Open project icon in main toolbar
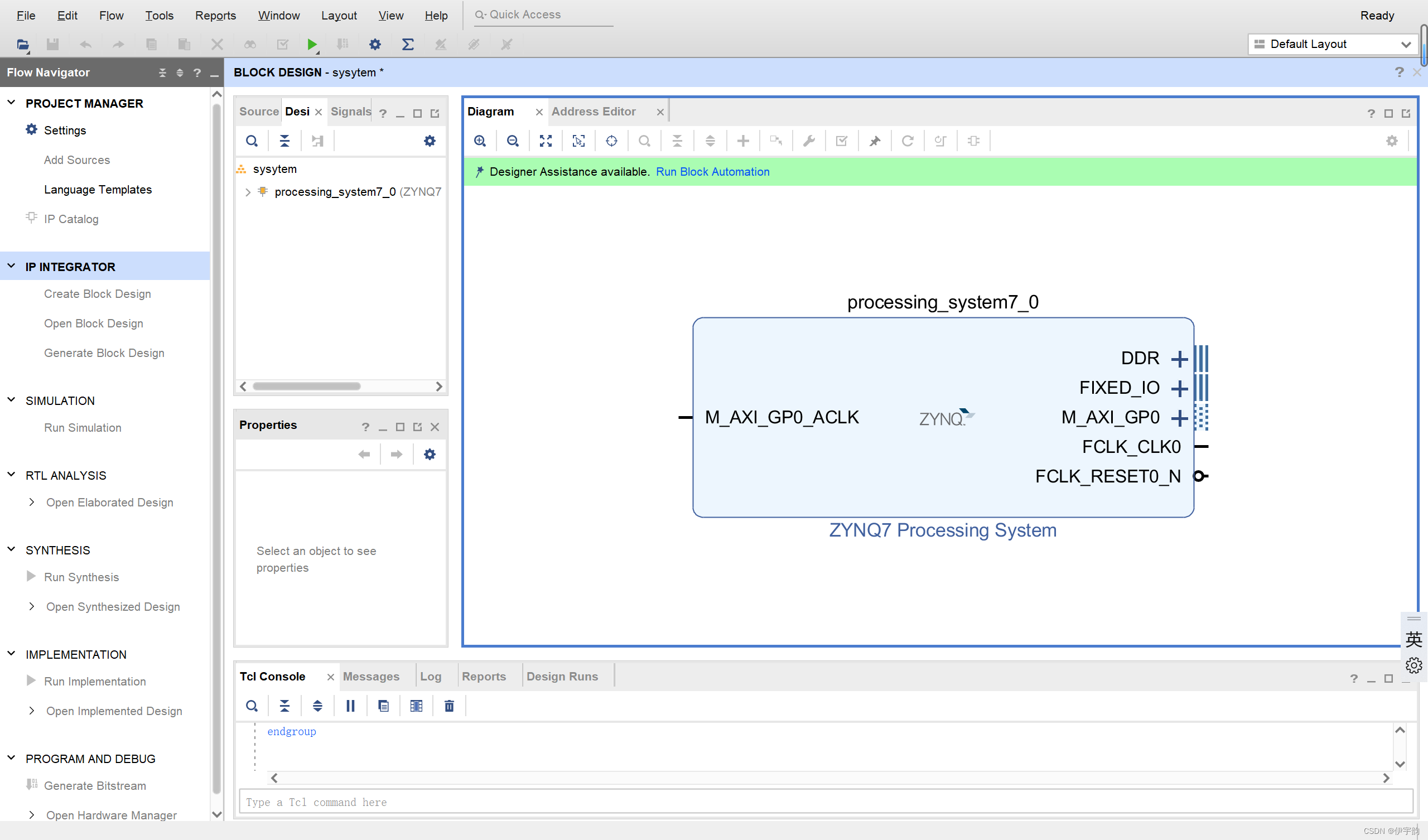 click(23, 44)
